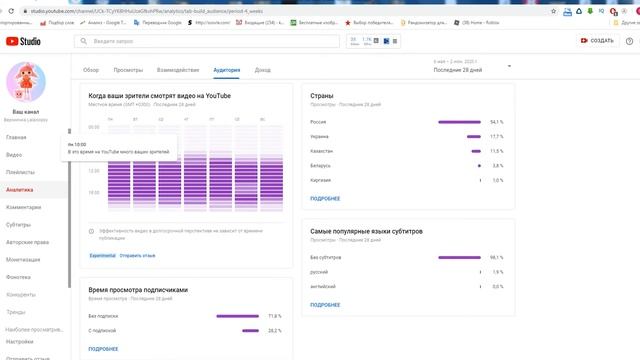The width and height of the screenshot is (640, 360).
Task: Click the английский subtitle language row
Action: pyautogui.click(x=407, y=287)
